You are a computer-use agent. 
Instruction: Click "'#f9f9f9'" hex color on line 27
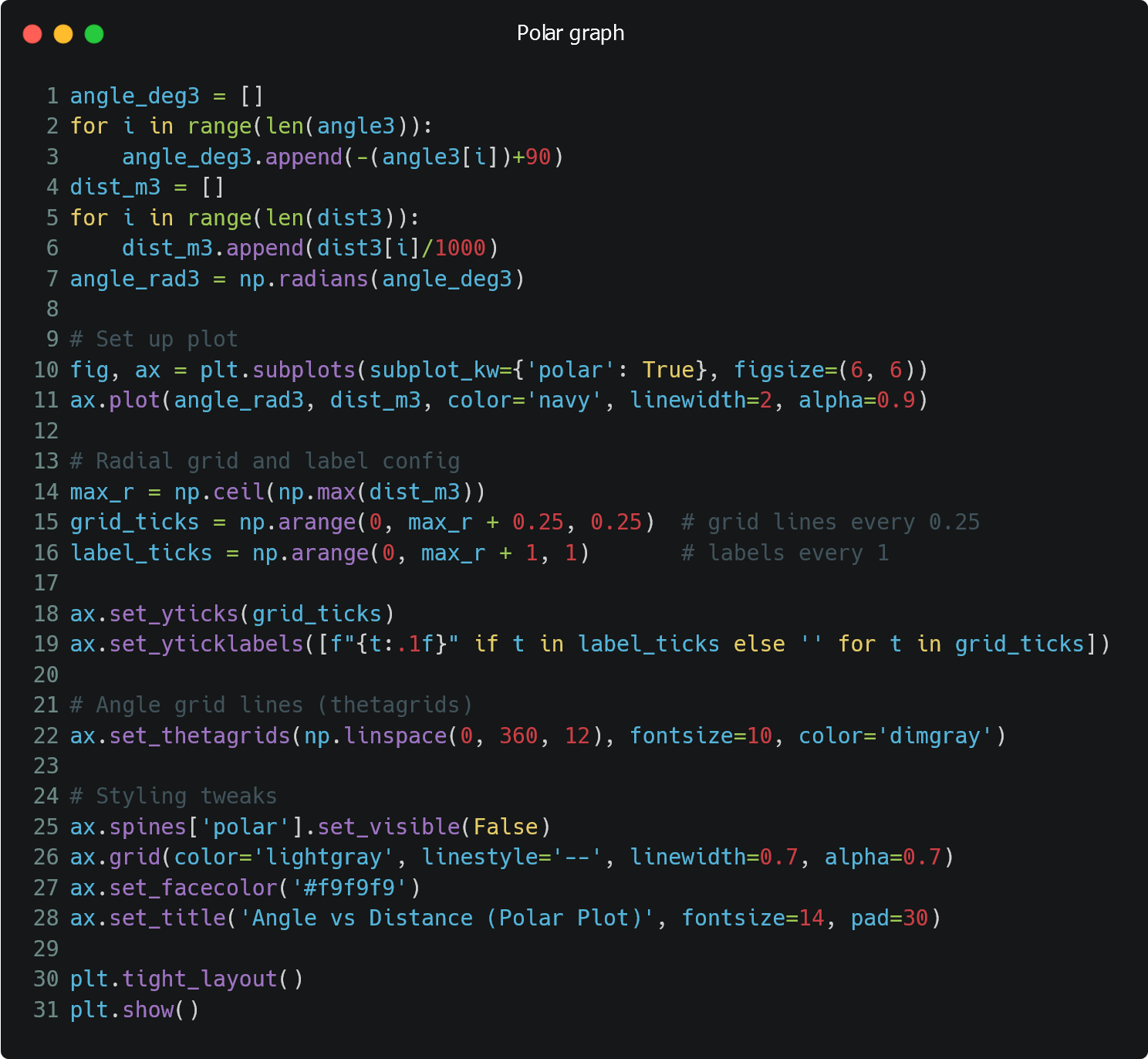(x=349, y=888)
